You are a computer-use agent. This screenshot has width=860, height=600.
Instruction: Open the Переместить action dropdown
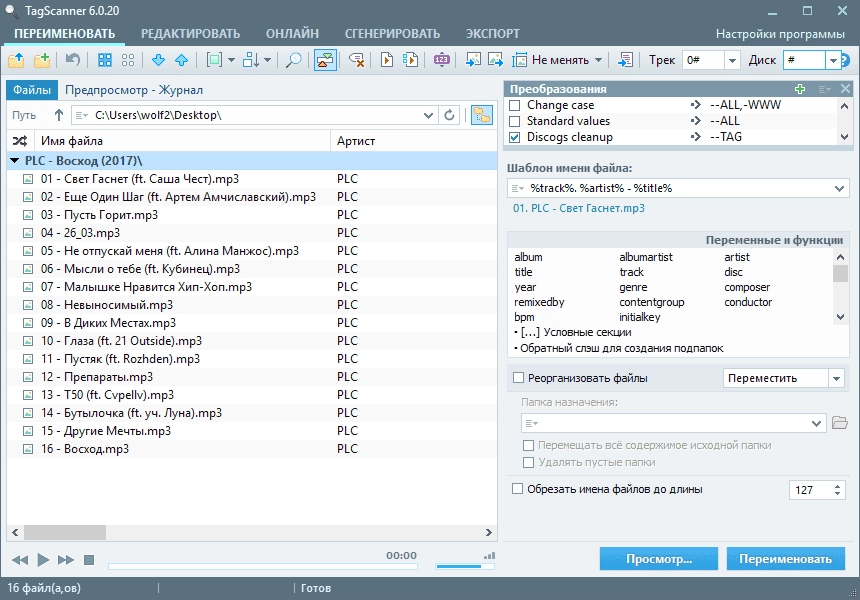coord(836,378)
